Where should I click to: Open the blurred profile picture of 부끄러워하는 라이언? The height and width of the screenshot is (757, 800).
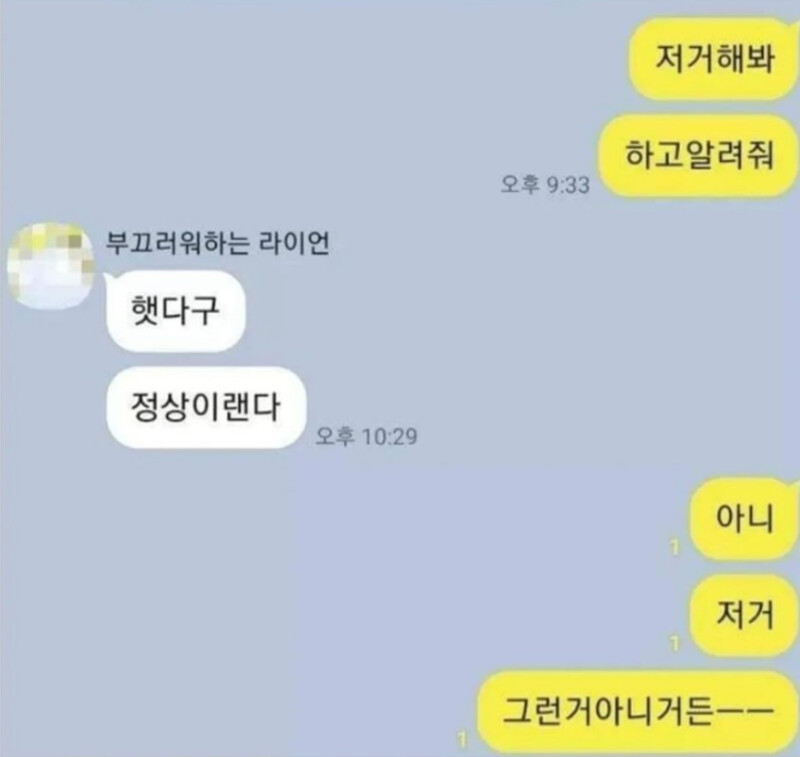[50, 266]
